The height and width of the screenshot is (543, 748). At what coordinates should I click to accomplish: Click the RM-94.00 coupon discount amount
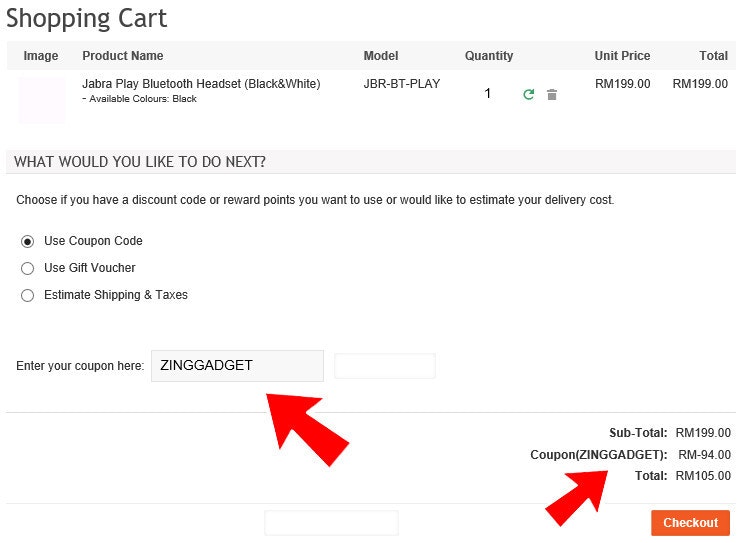[x=705, y=455]
